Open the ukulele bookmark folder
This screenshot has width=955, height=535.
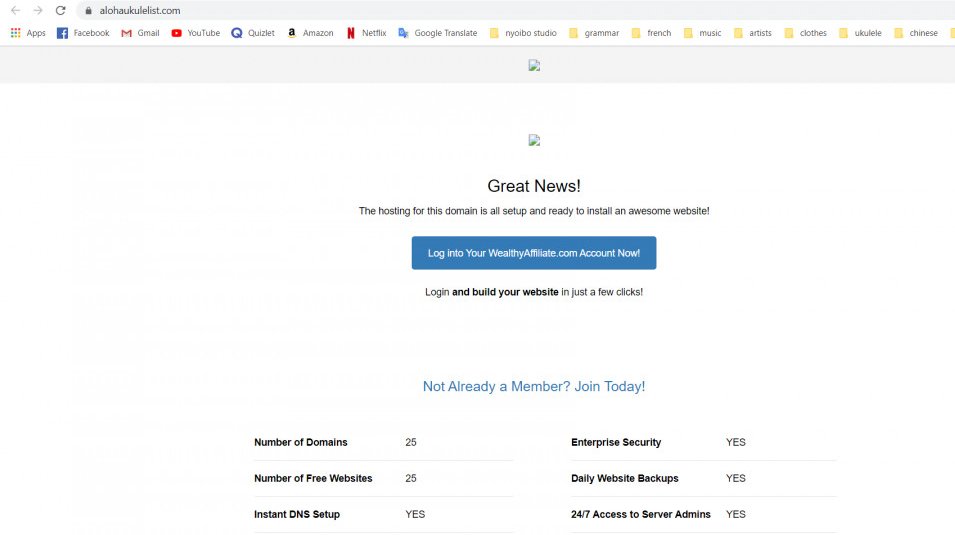tap(860, 33)
